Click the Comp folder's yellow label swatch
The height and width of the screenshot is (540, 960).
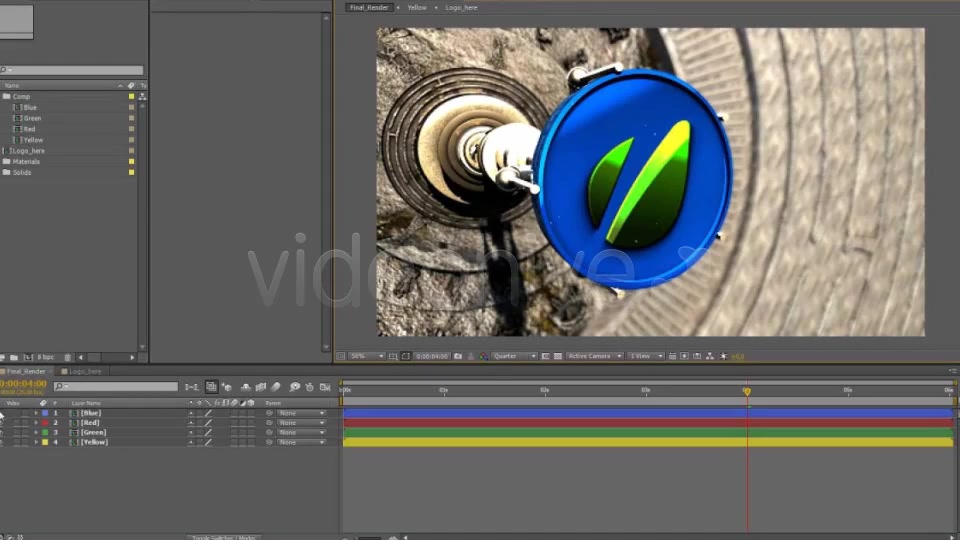131,97
